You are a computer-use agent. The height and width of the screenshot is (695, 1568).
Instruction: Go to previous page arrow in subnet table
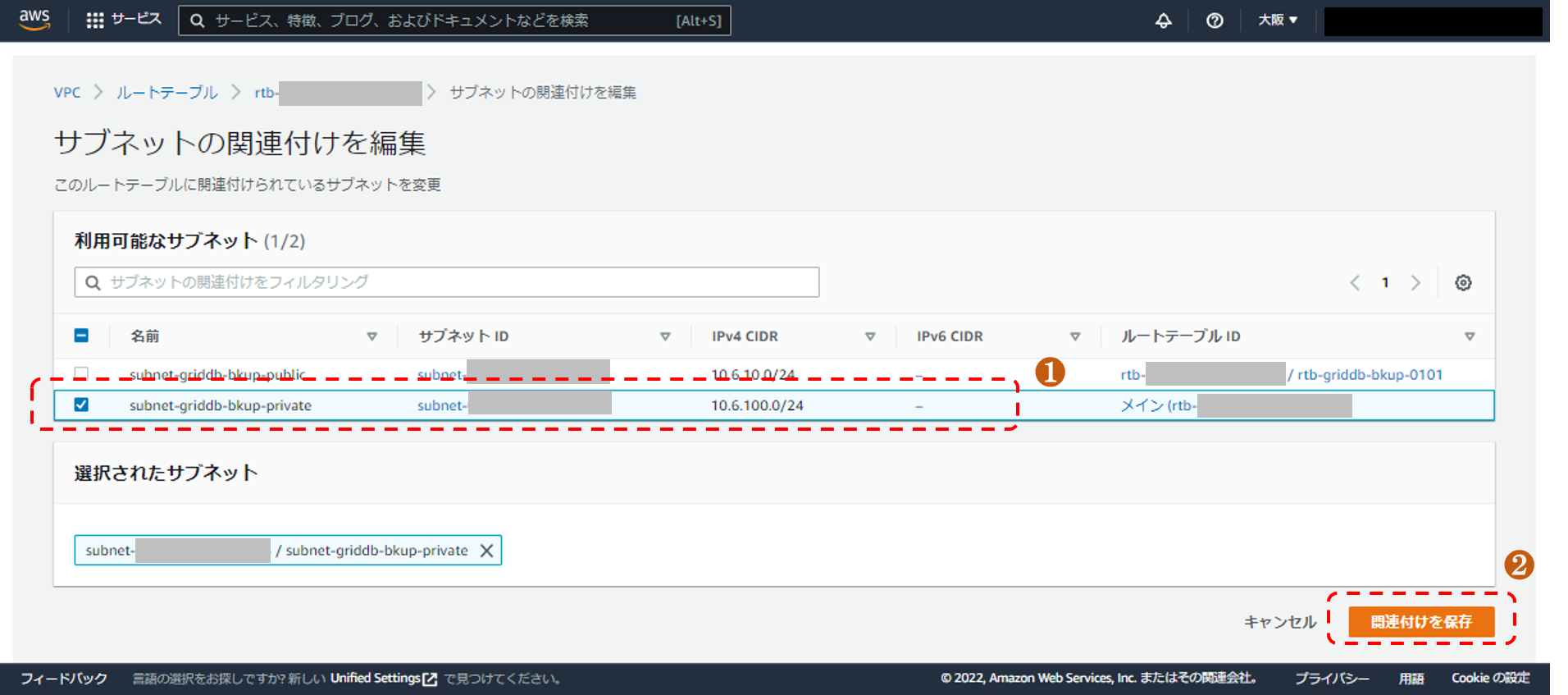[x=1355, y=283]
